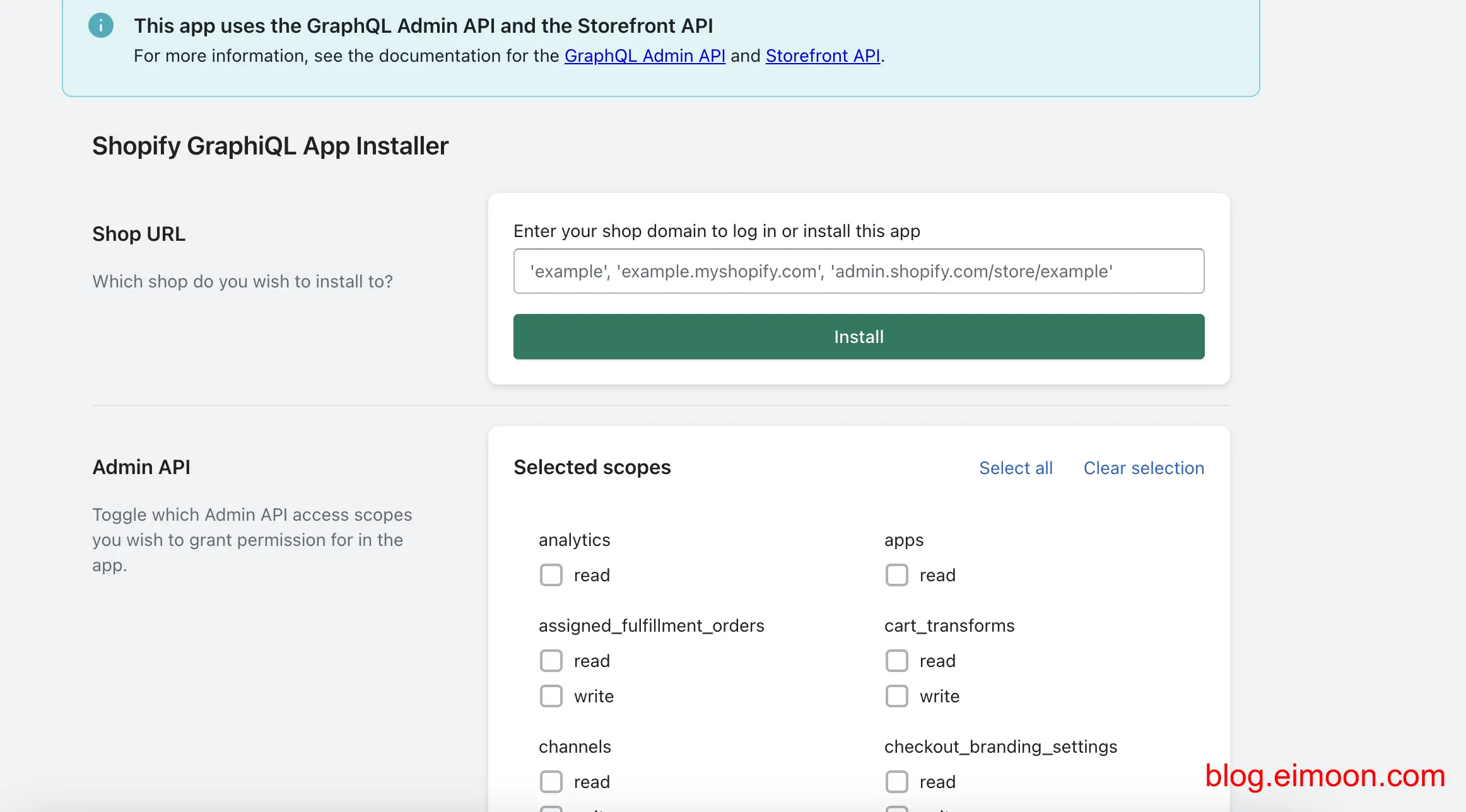Image resolution: width=1466 pixels, height=812 pixels.
Task: Select Shop URL section label
Action: pyautogui.click(x=139, y=233)
